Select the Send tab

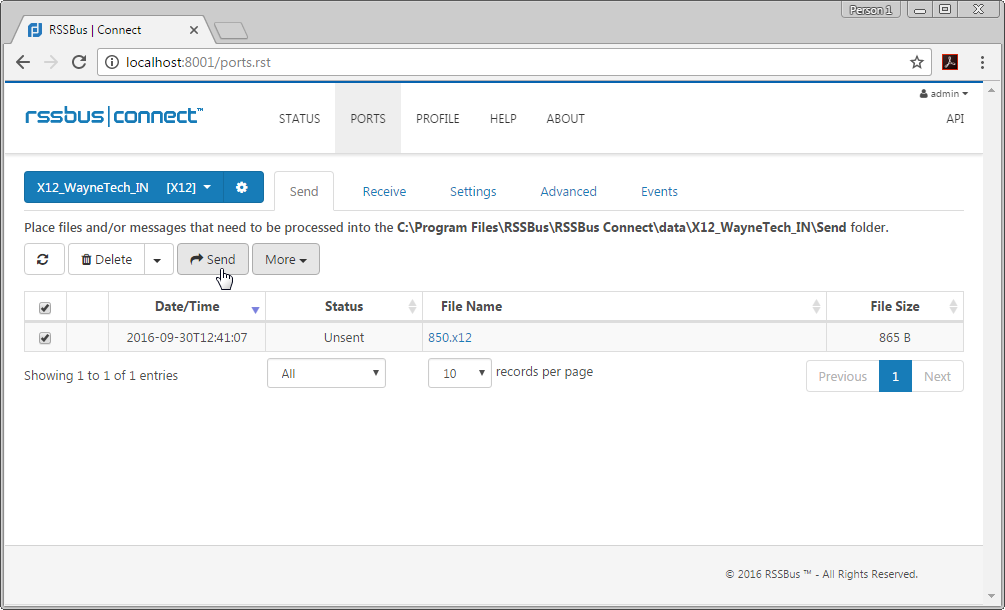tap(304, 191)
